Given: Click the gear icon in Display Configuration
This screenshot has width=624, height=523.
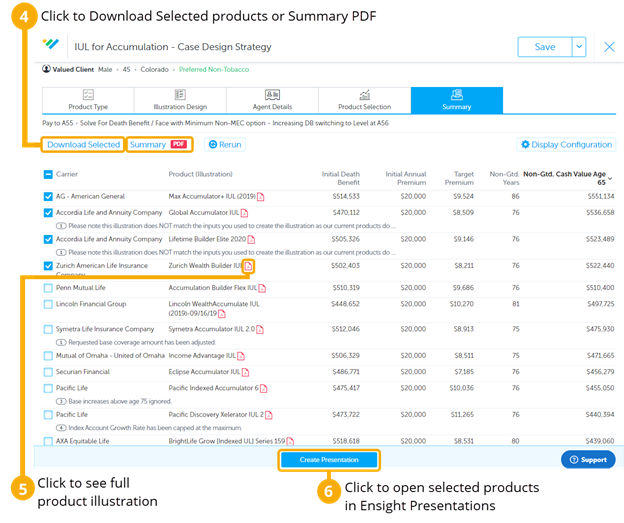Looking at the screenshot, I should click(x=525, y=144).
